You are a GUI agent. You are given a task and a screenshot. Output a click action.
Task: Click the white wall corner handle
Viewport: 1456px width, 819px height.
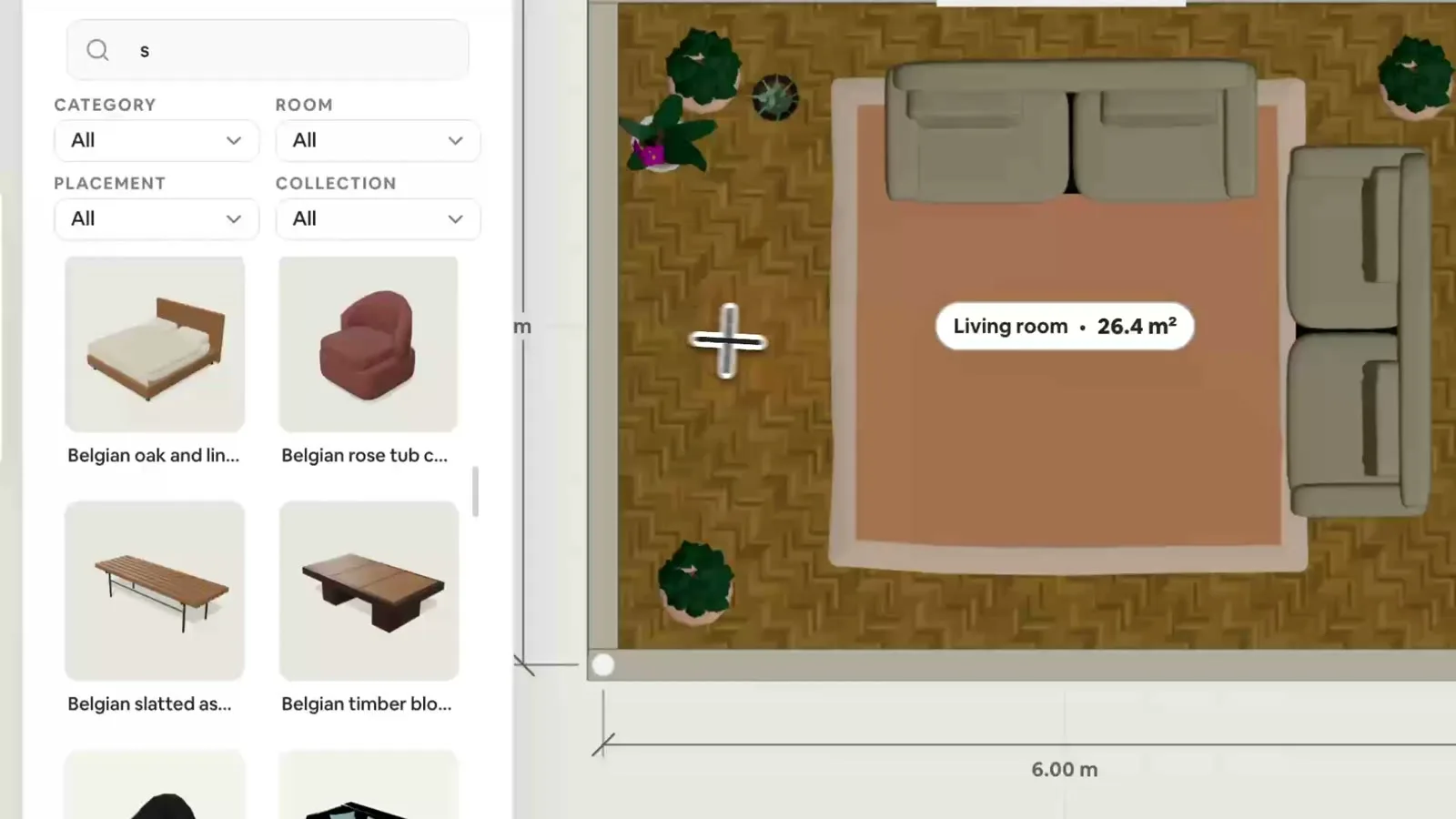(x=602, y=665)
